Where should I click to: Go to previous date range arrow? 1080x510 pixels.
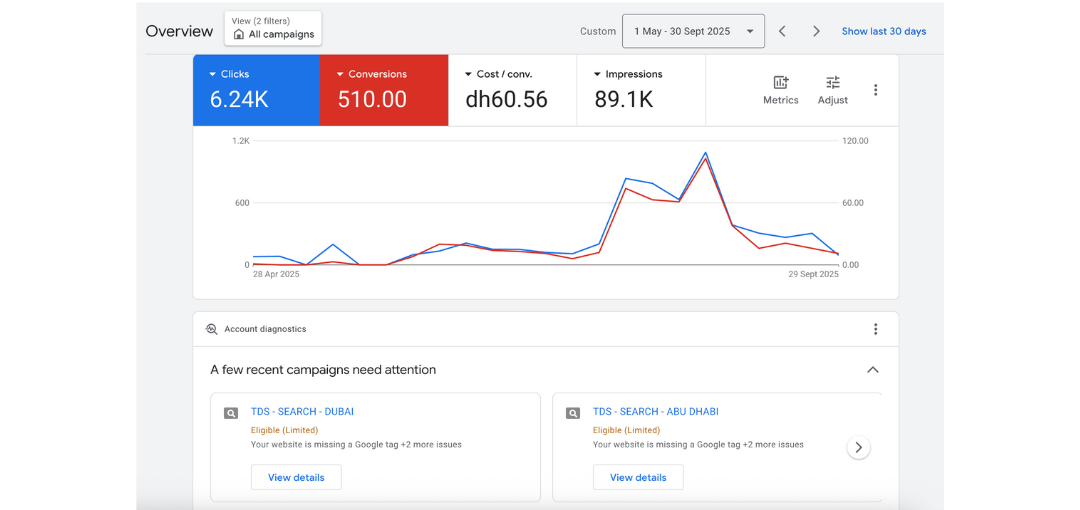pos(782,31)
